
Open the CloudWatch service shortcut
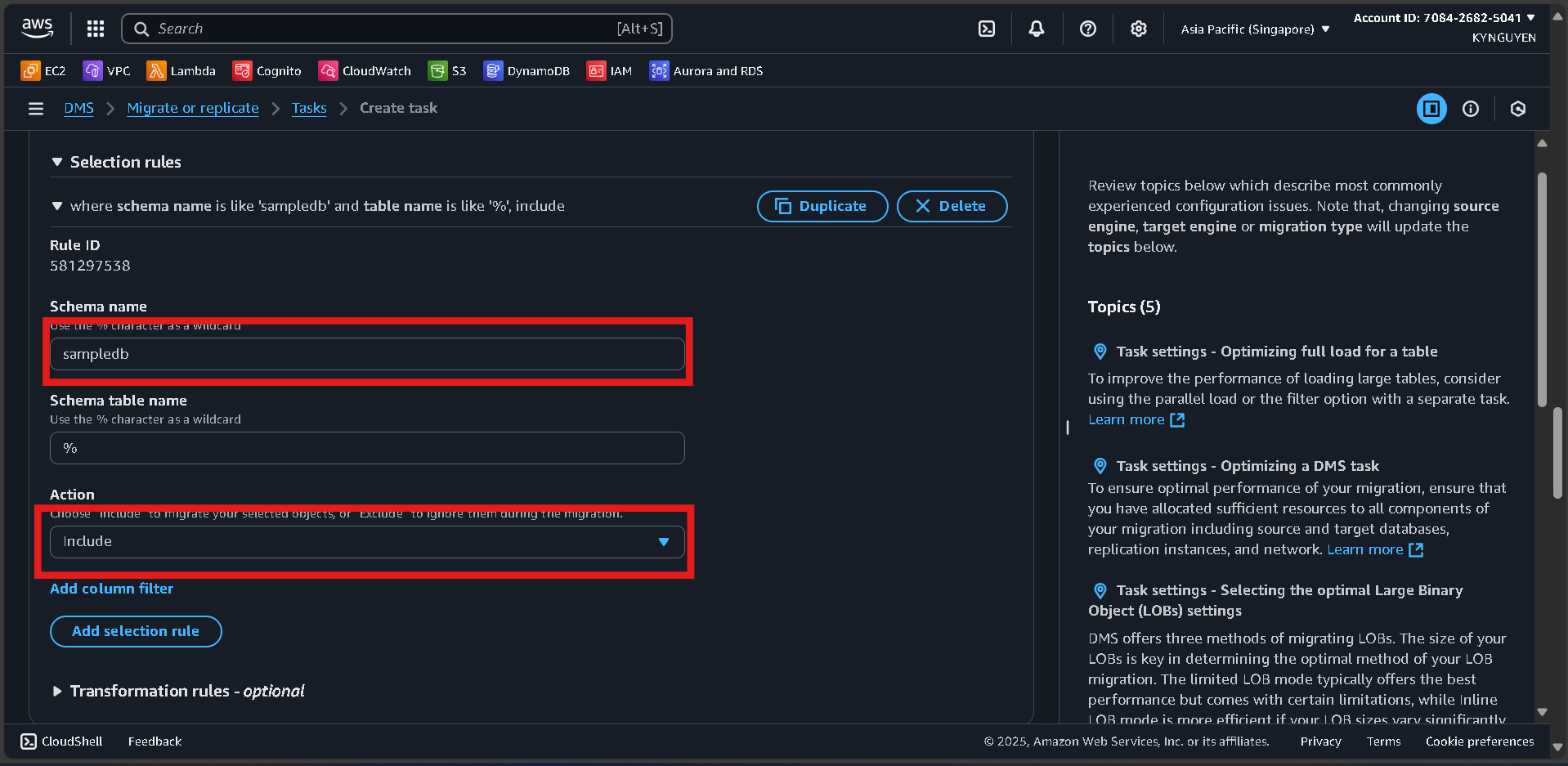pyautogui.click(x=364, y=70)
